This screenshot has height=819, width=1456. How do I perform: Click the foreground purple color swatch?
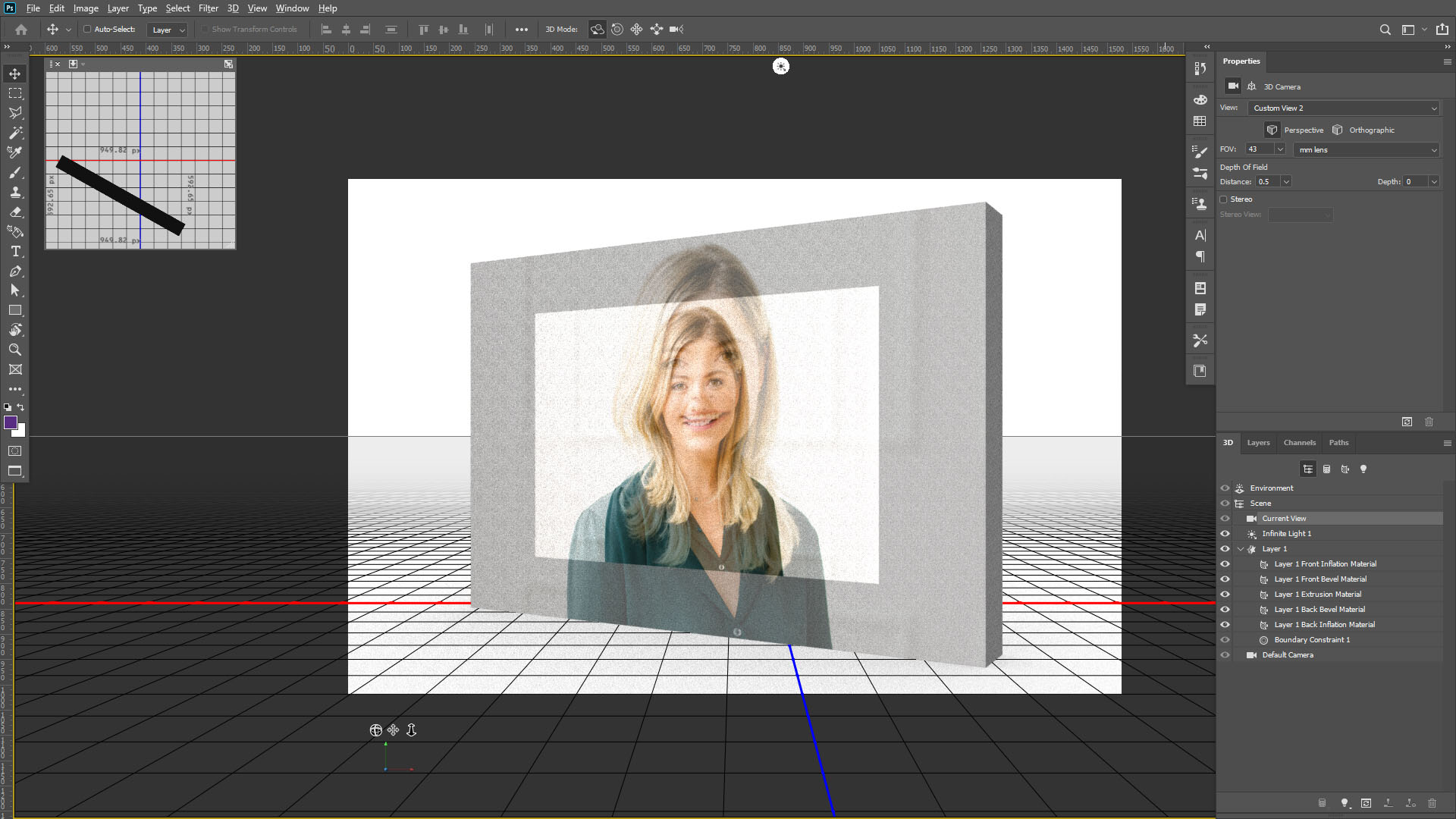[x=11, y=423]
